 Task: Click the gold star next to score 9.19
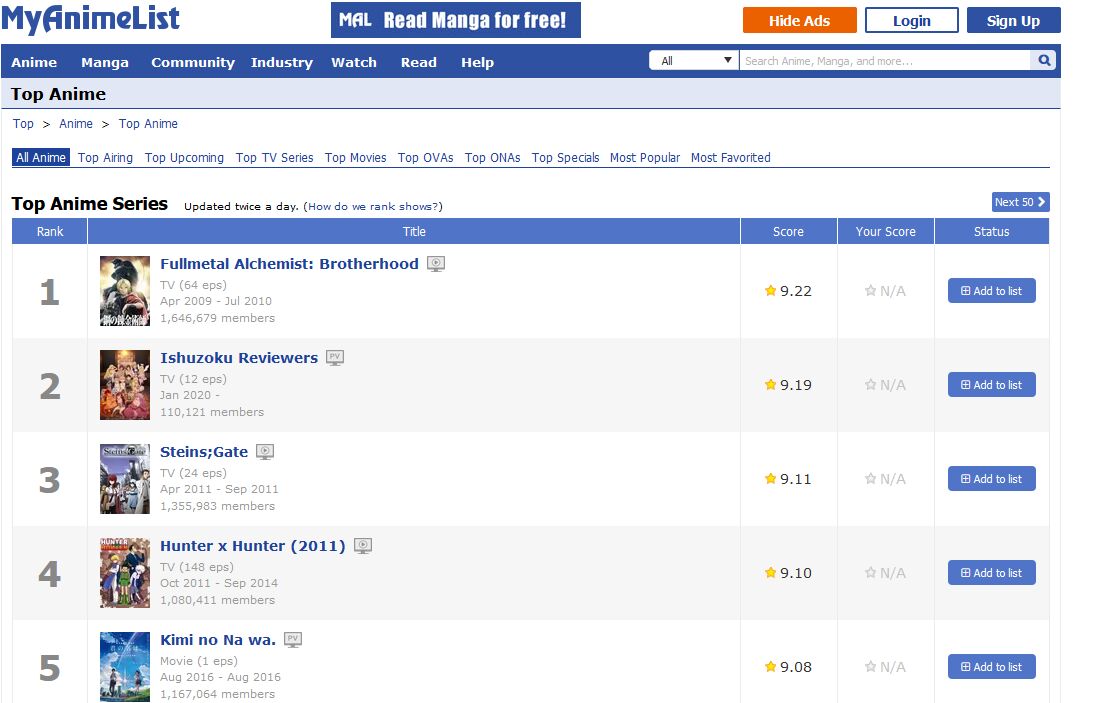770,385
